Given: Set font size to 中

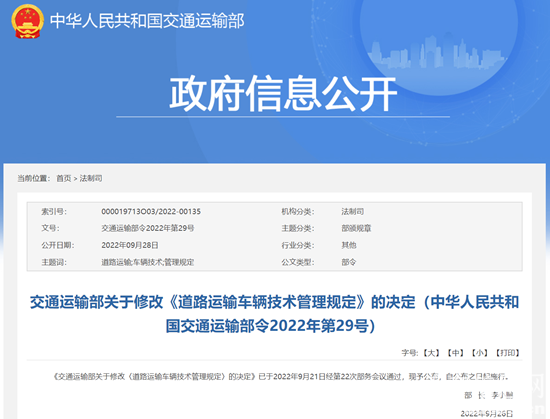Looking at the screenshot, I should point(456,353).
